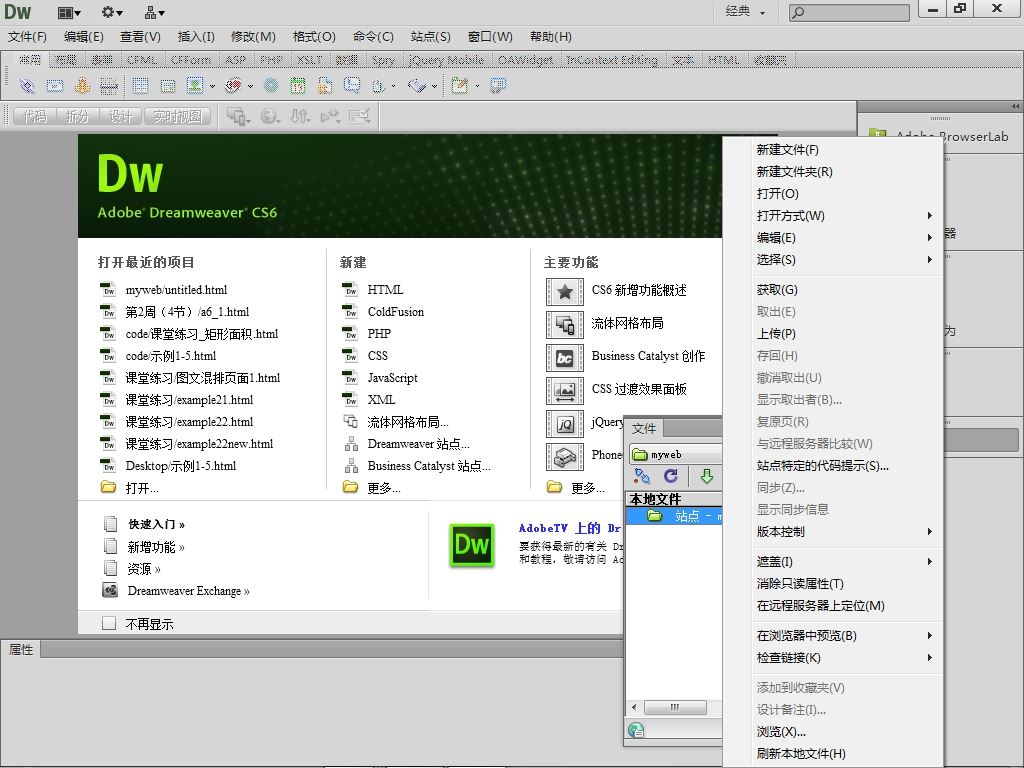The width and height of the screenshot is (1024, 768).
Task: Toggle the 不再显示 checkbox
Action: click(x=109, y=623)
